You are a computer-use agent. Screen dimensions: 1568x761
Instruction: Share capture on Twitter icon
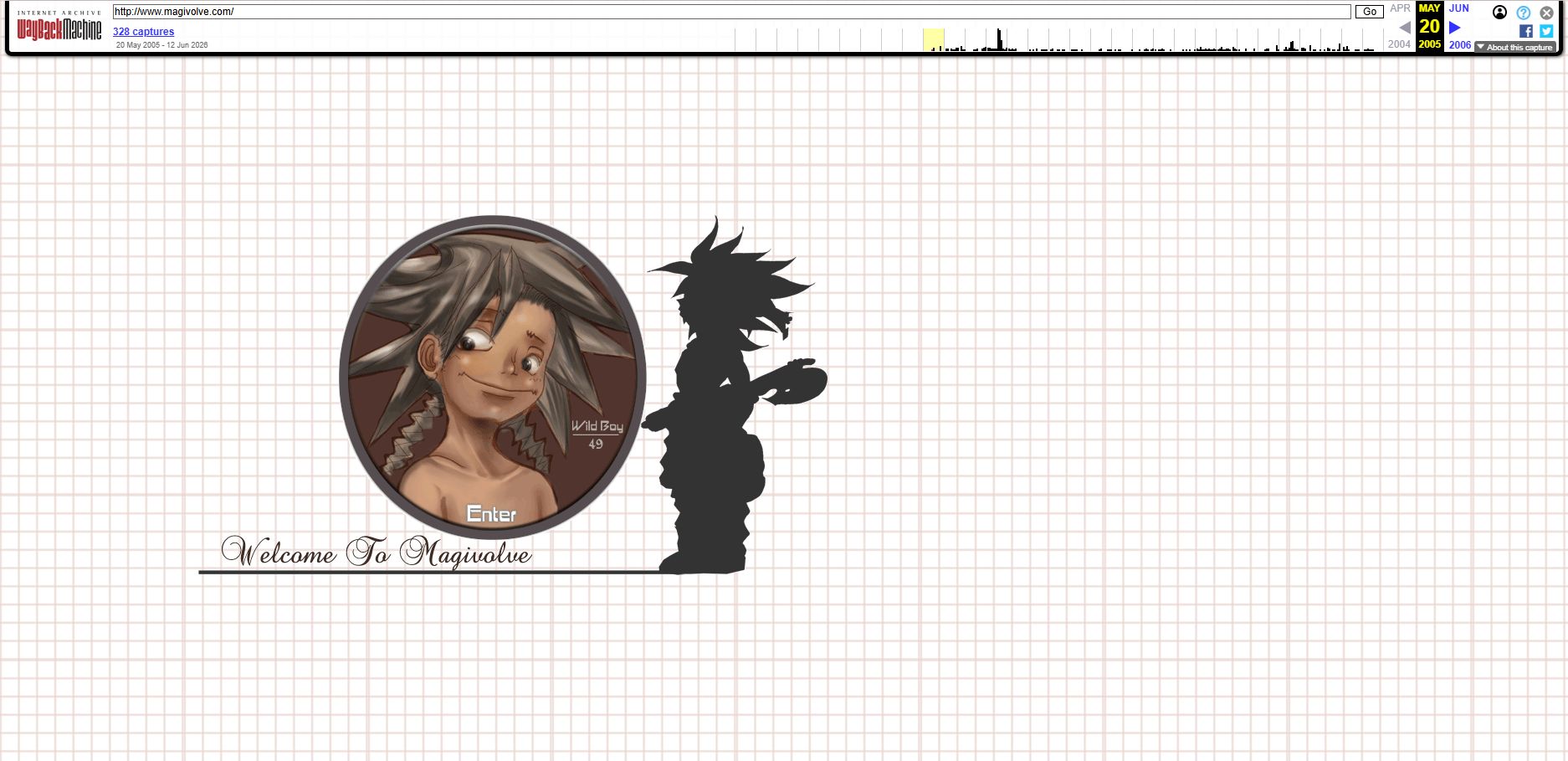1546,31
